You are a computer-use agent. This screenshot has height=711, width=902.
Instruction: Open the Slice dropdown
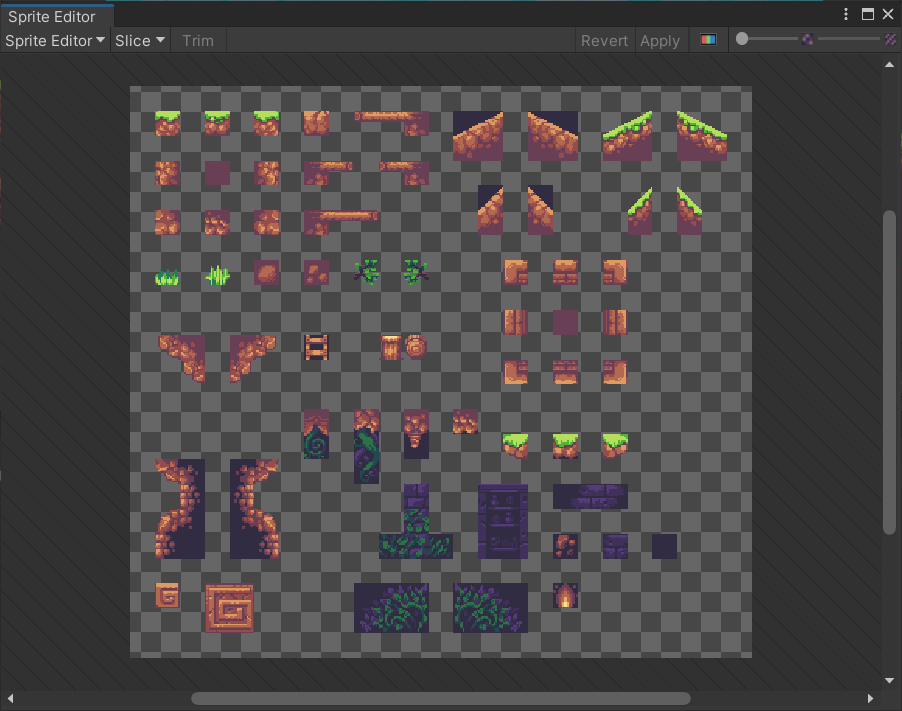click(138, 40)
